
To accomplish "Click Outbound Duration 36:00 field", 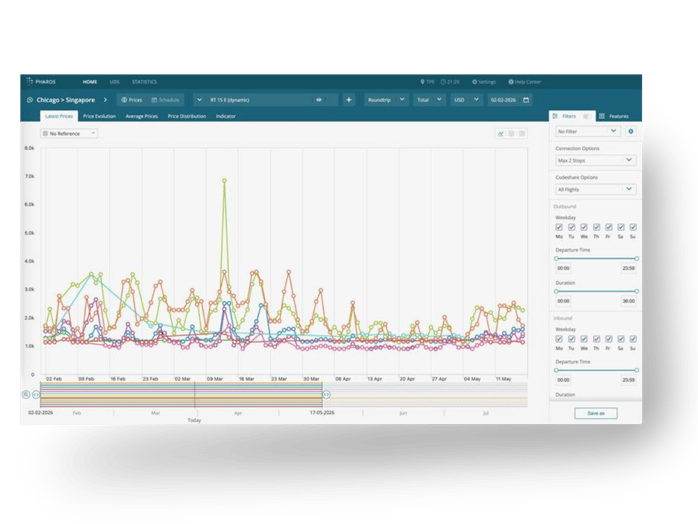I will (629, 301).
